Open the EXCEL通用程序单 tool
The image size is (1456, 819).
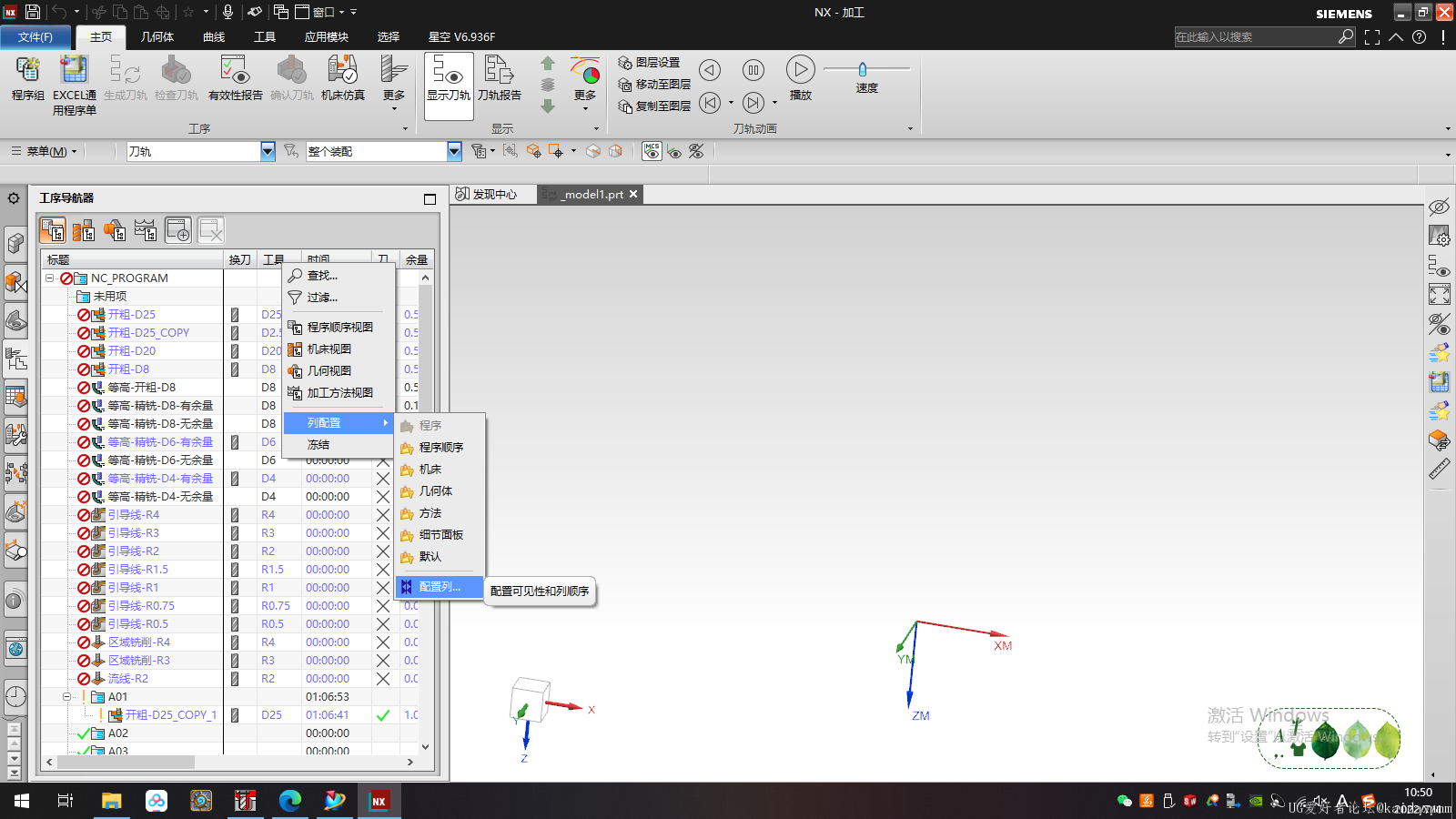(74, 86)
